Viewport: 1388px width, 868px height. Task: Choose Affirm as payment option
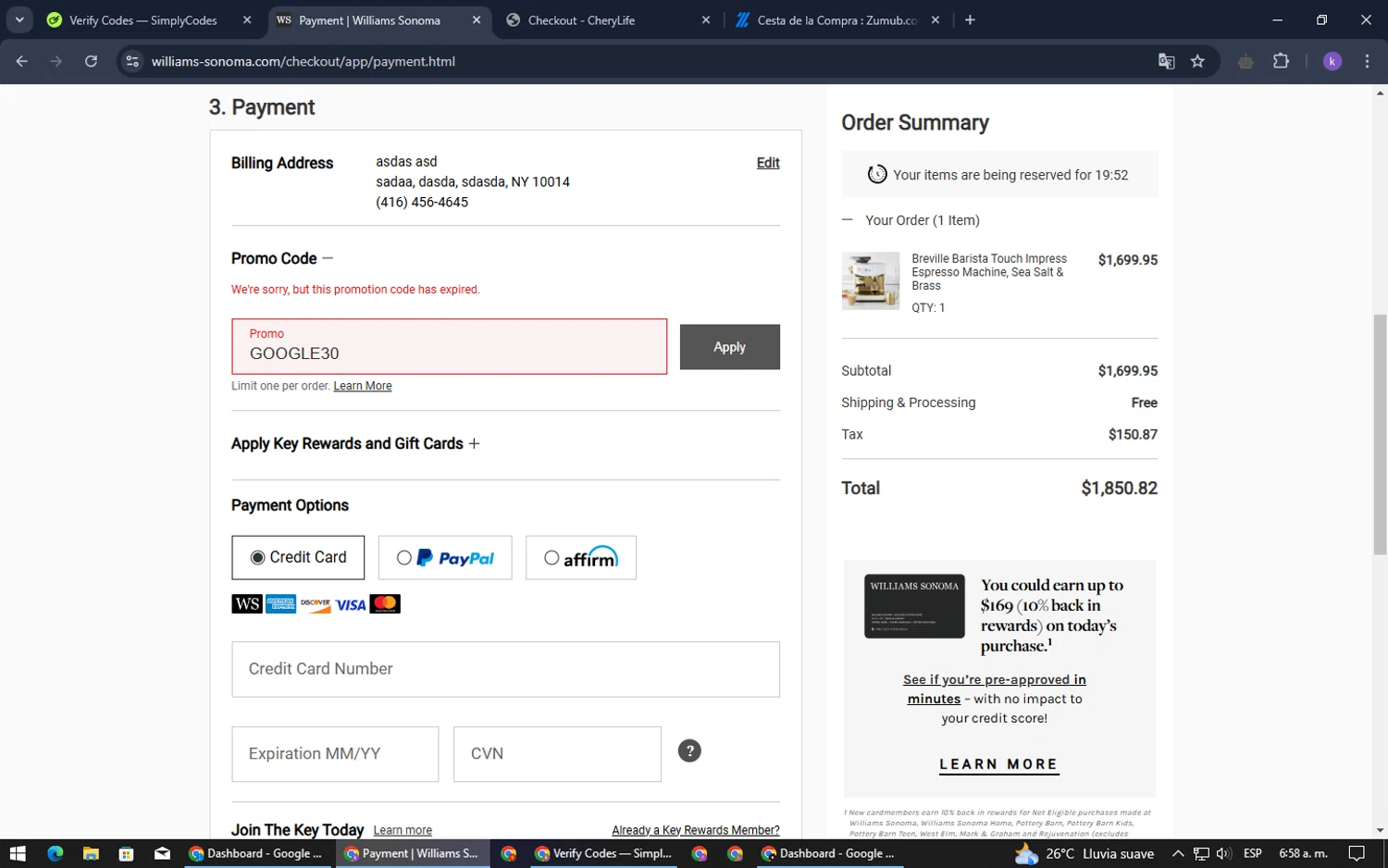(580, 558)
